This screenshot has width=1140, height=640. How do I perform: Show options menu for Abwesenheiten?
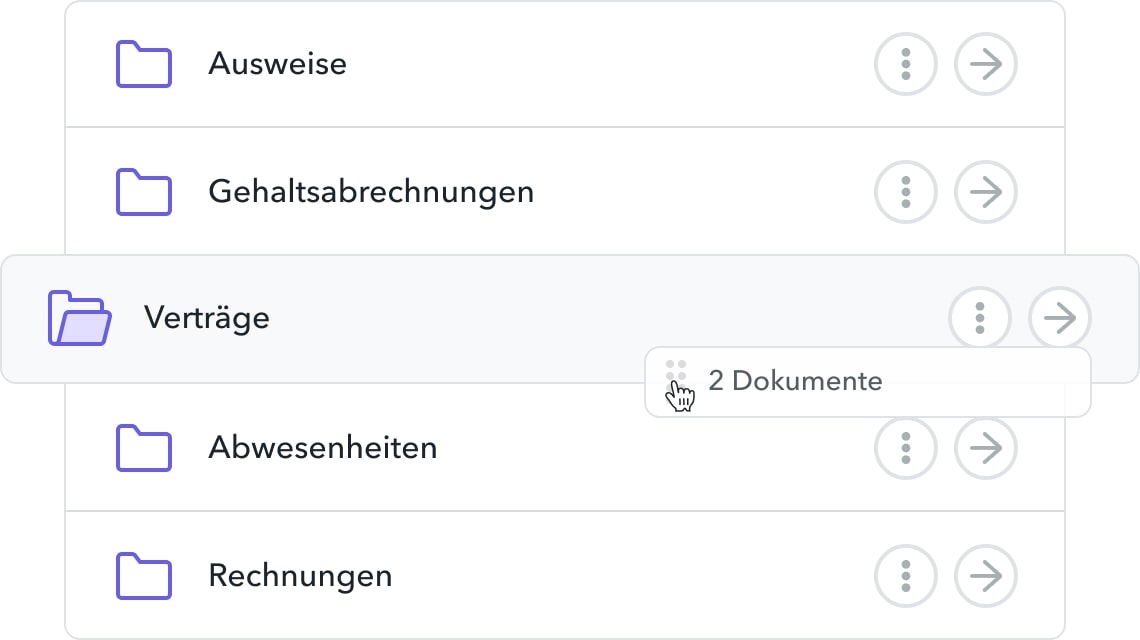coord(906,447)
